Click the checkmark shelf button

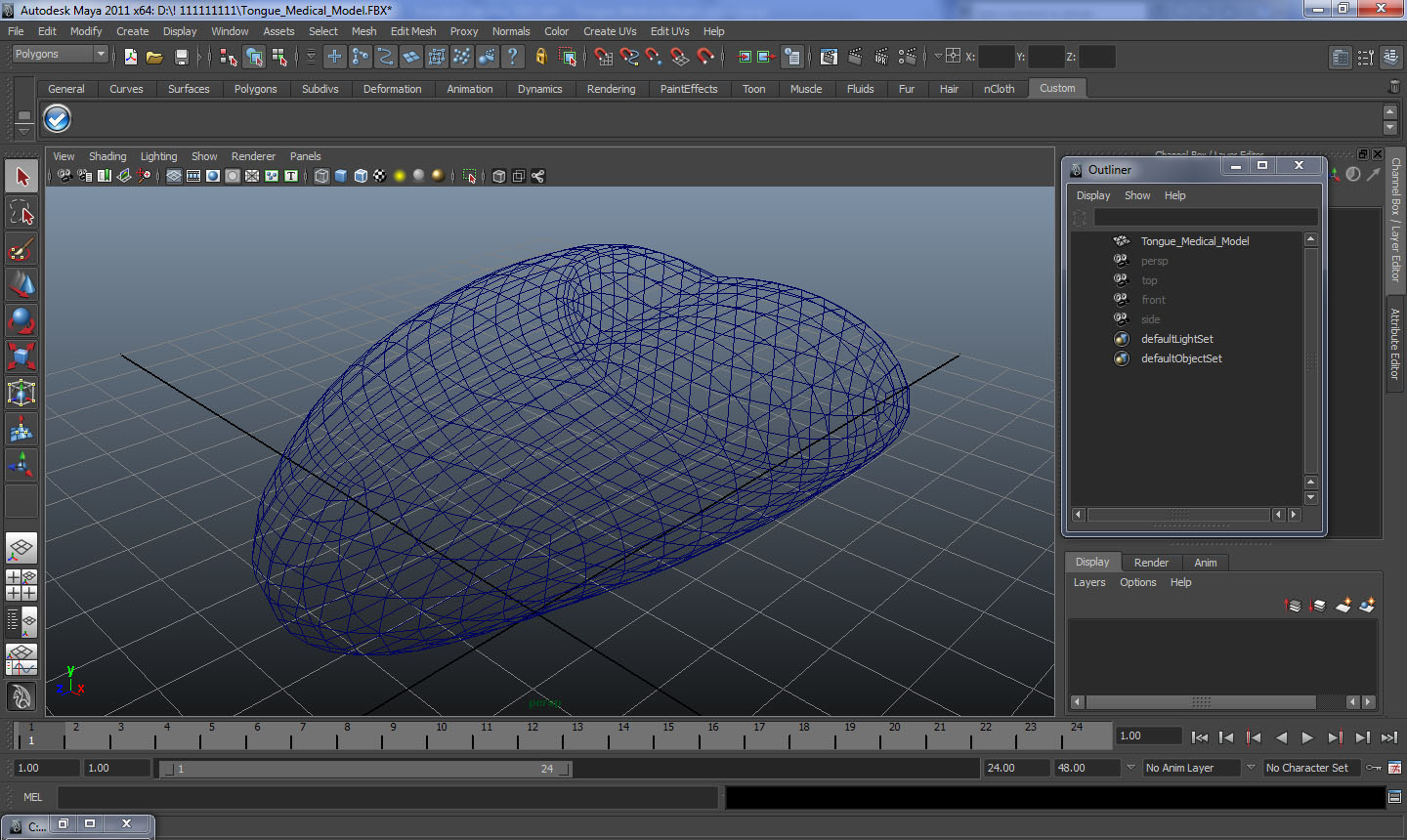[57, 119]
